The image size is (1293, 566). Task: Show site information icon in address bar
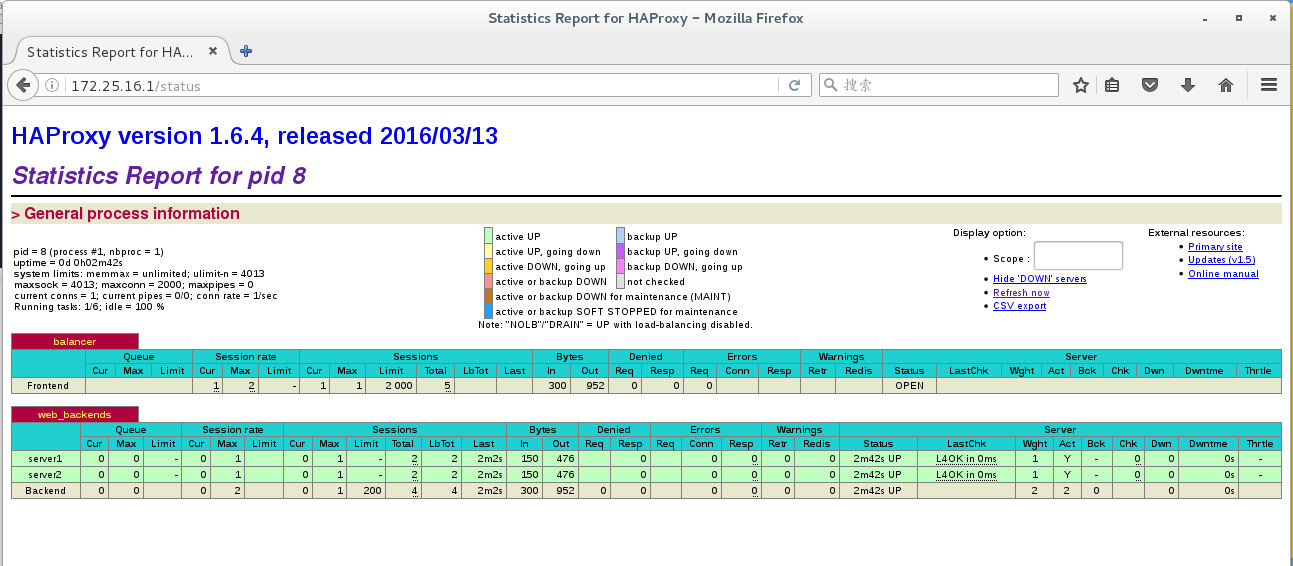pyautogui.click(x=53, y=86)
